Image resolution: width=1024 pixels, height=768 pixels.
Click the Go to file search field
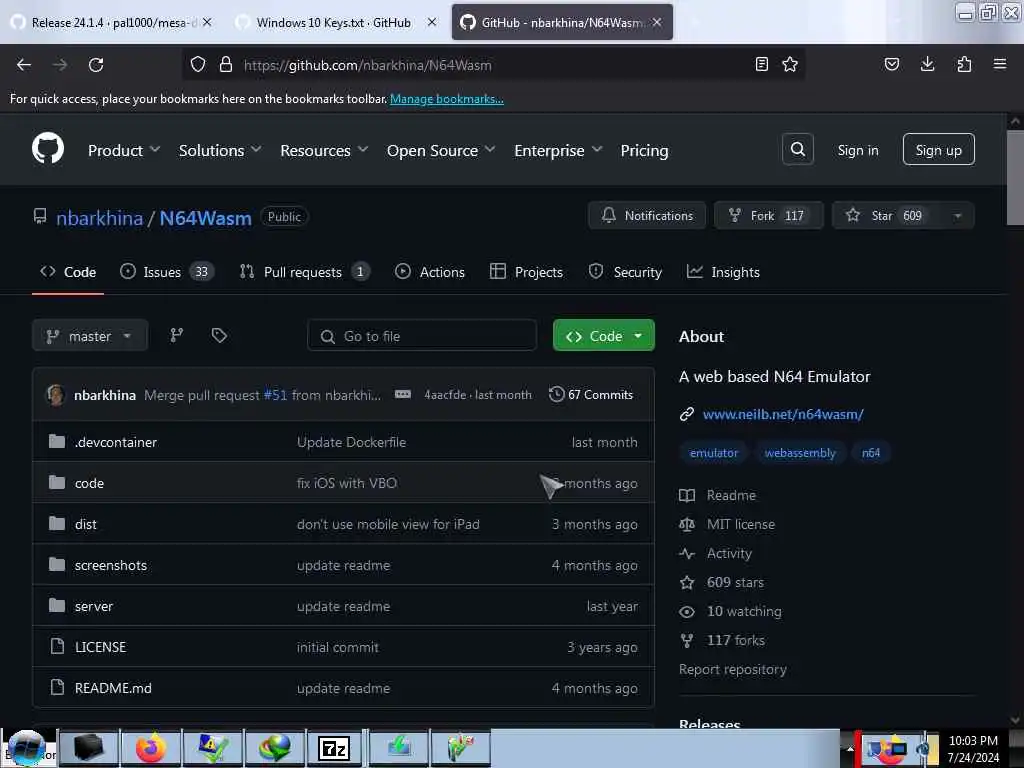pos(422,336)
